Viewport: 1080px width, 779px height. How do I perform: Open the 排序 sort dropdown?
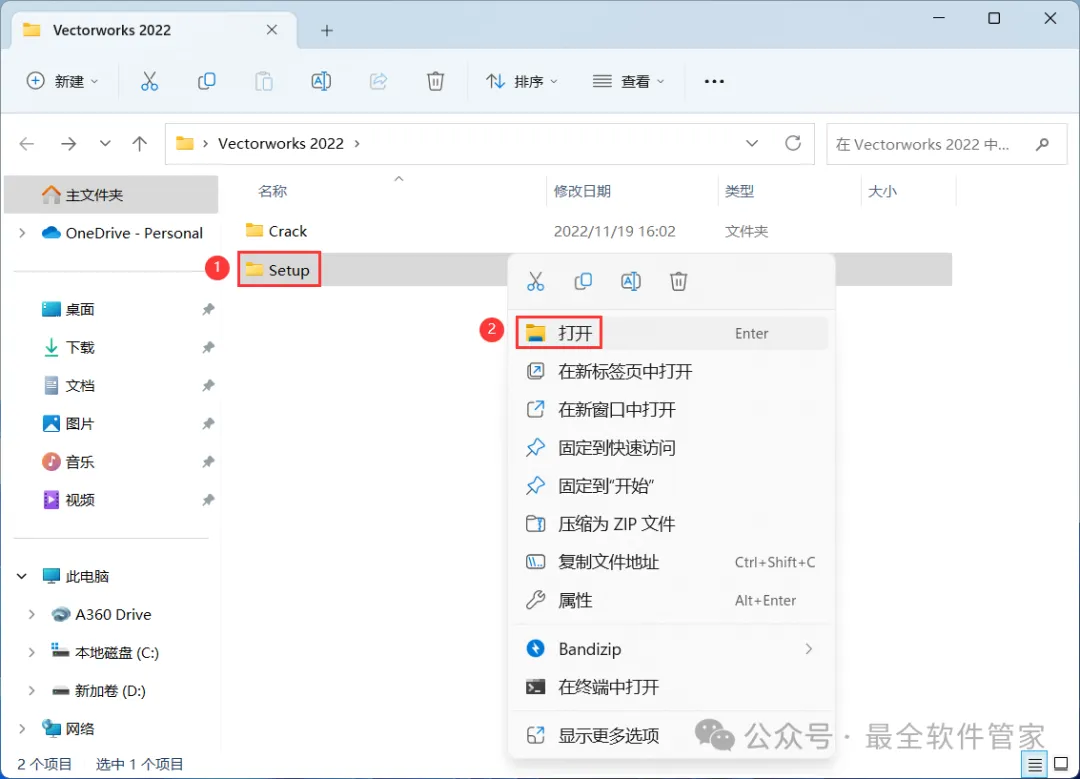(521, 81)
